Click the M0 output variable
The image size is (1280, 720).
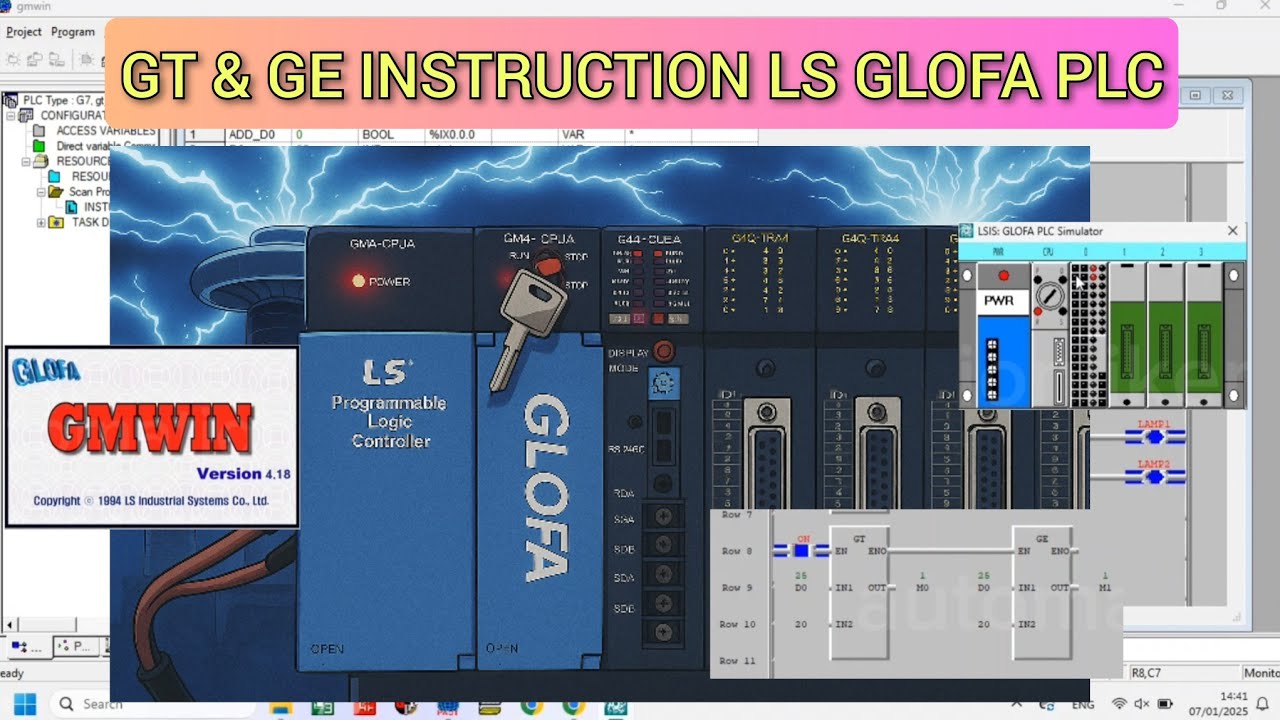click(x=922, y=588)
